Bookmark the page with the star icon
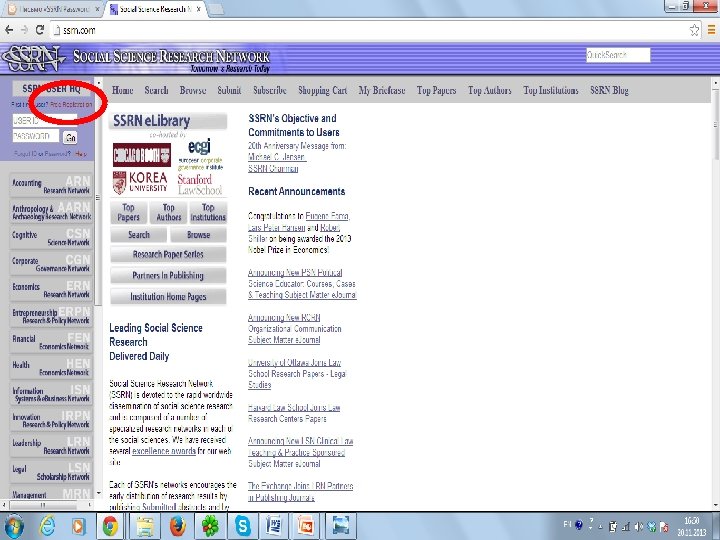The height and width of the screenshot is (540, 720). coord(694,30)
